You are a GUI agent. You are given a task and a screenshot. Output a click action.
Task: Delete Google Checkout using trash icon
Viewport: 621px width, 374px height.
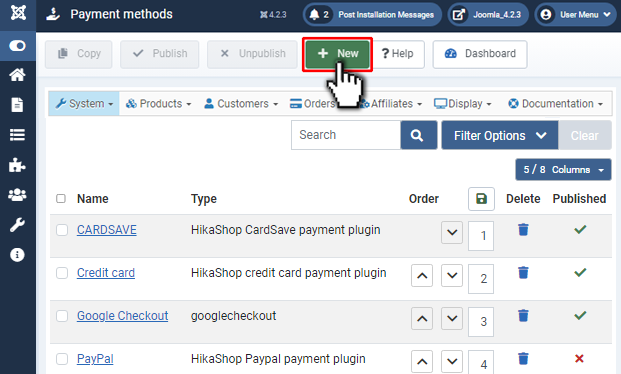coord(523,315)
